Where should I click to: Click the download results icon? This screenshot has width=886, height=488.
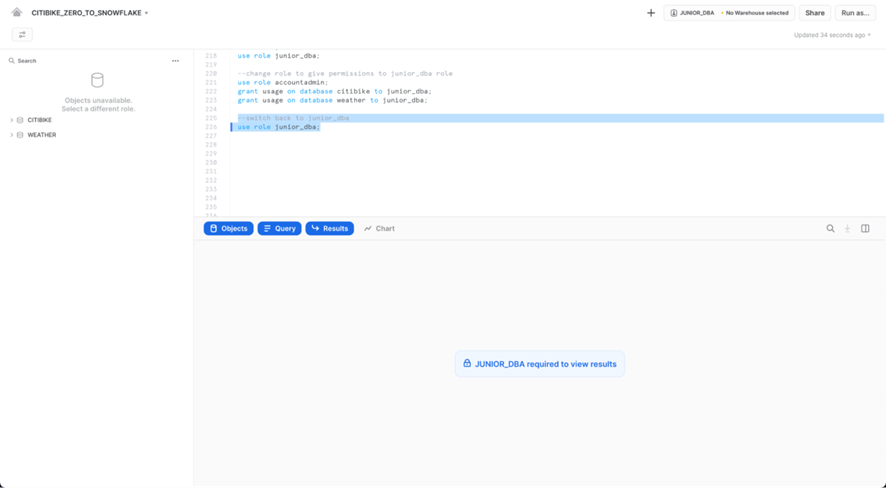coord(847,229)
